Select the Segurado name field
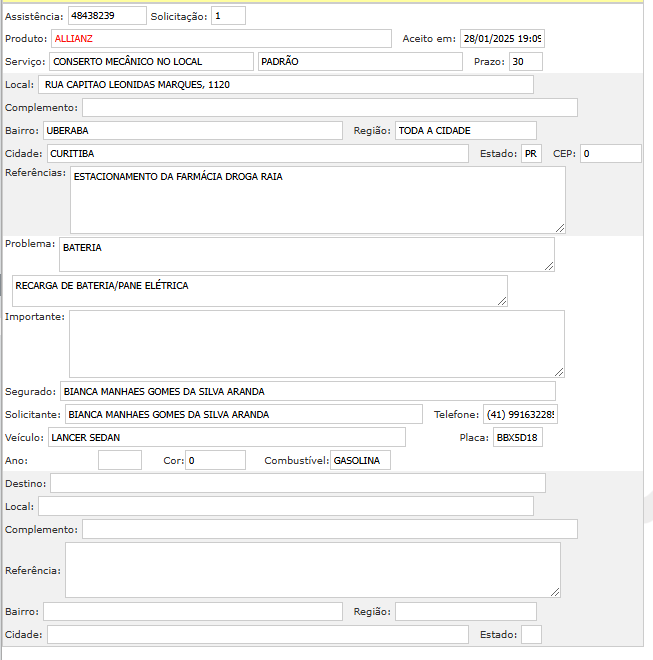The width and height of the screenshot is (653, 660). point(307,391)
